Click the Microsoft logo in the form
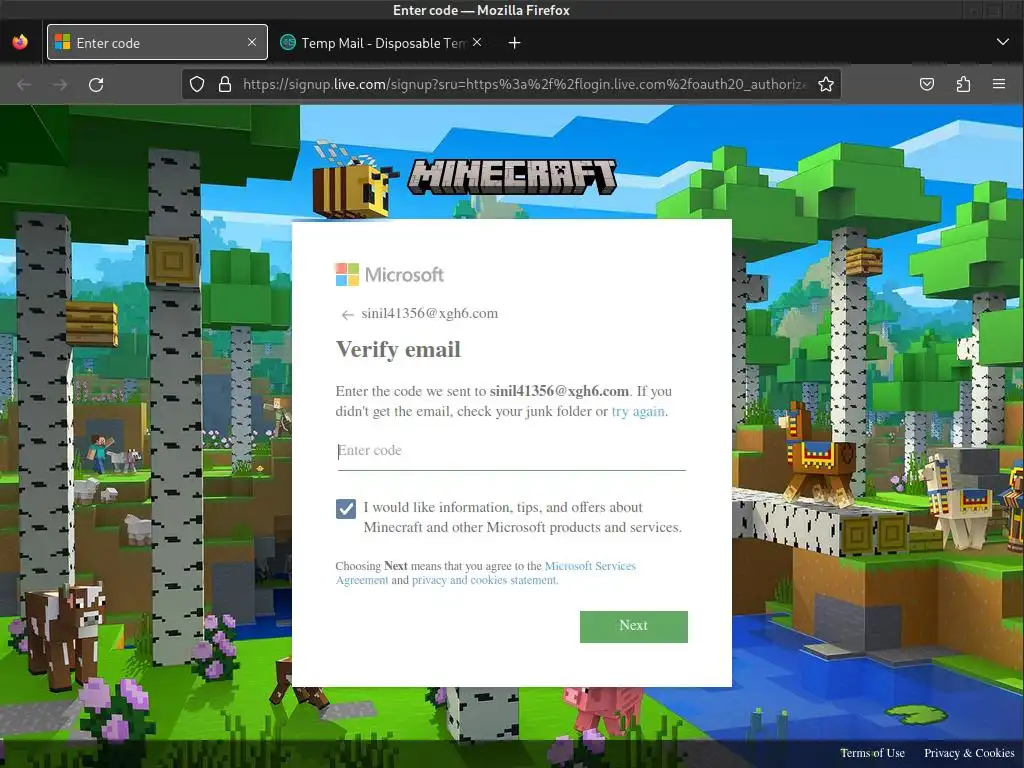 point(390,275)
